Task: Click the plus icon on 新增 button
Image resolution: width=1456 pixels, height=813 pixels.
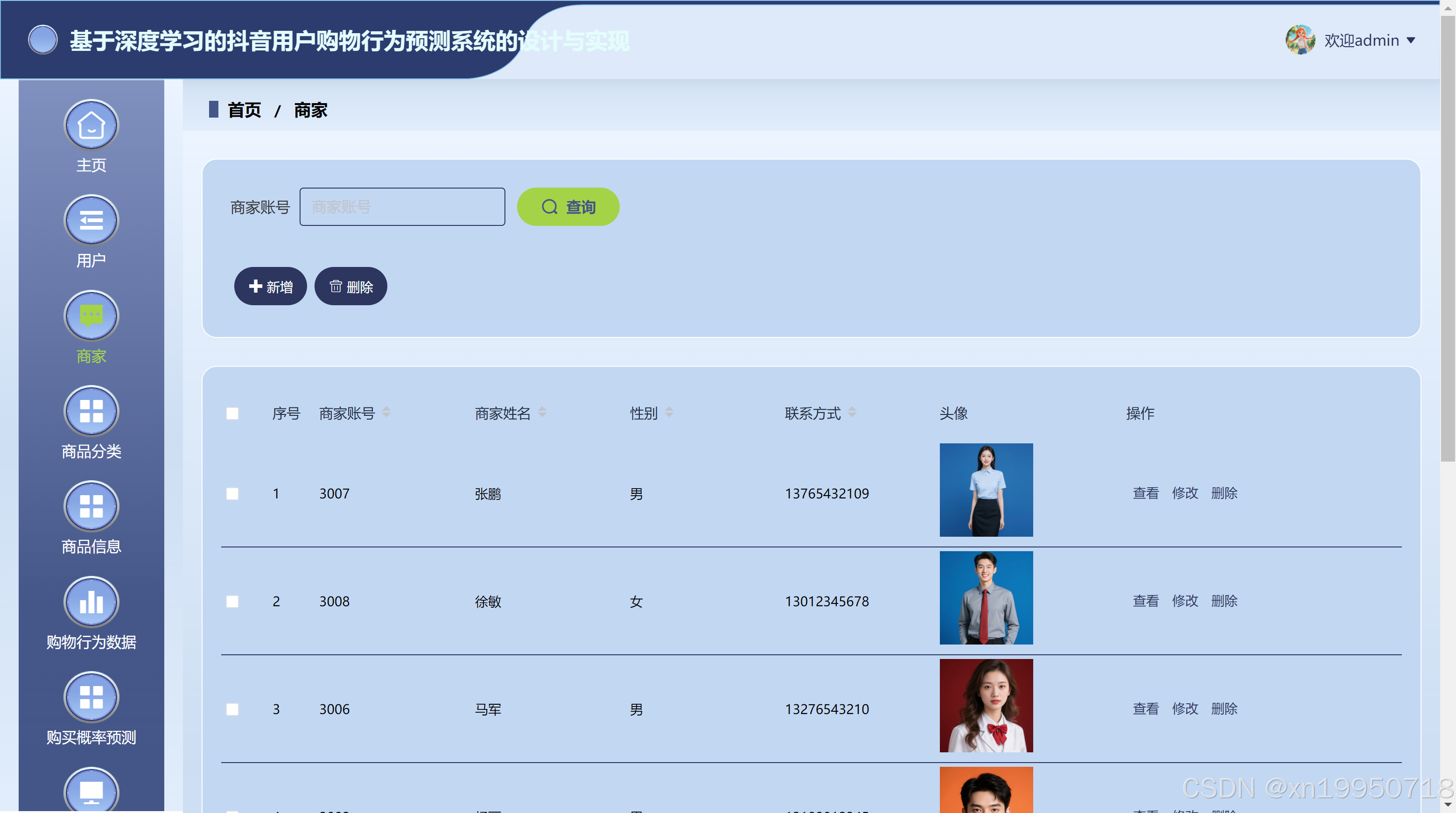Action: (x=255, y=286)
